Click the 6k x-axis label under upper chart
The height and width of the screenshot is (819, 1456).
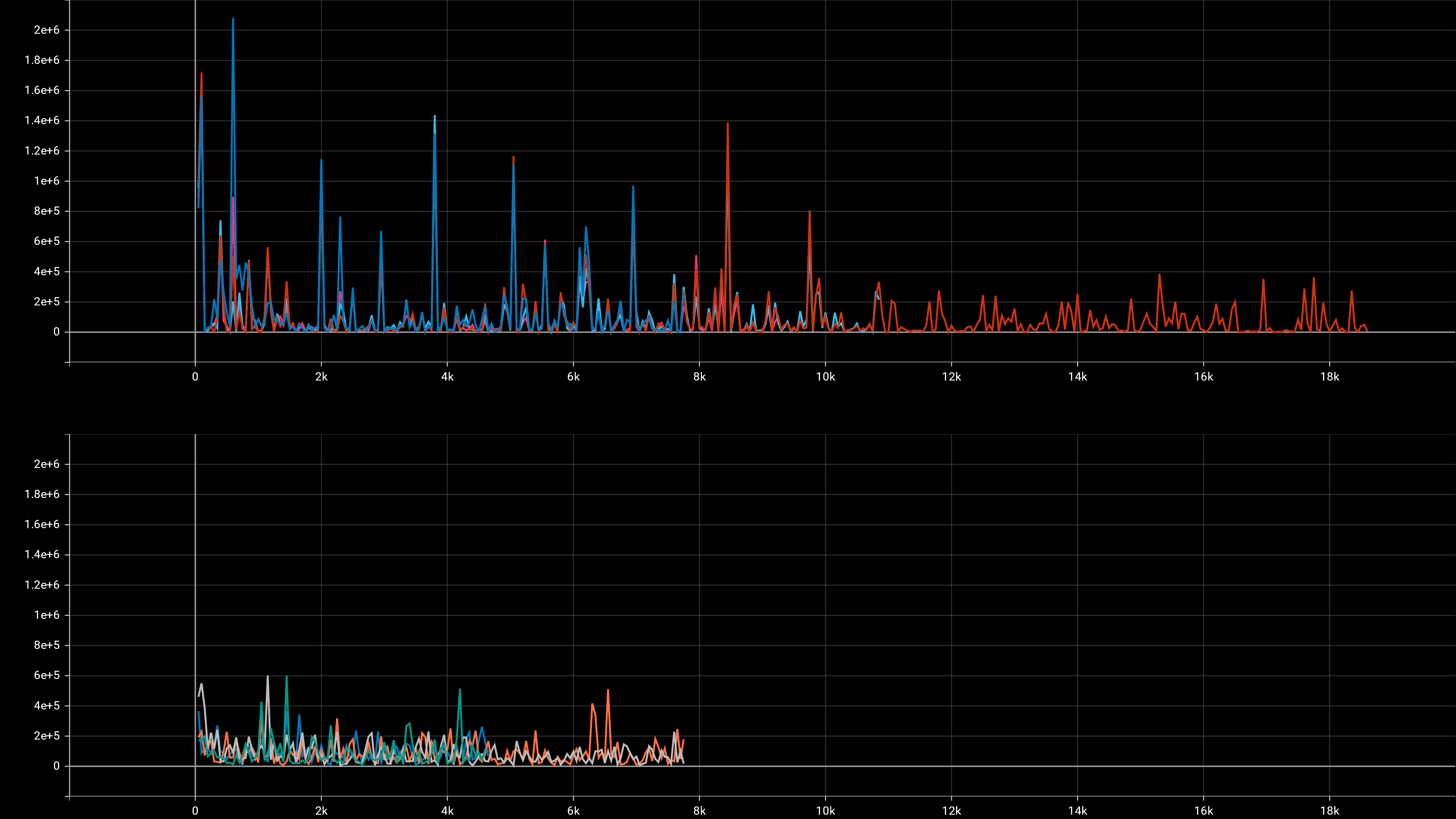click(573, 377)
